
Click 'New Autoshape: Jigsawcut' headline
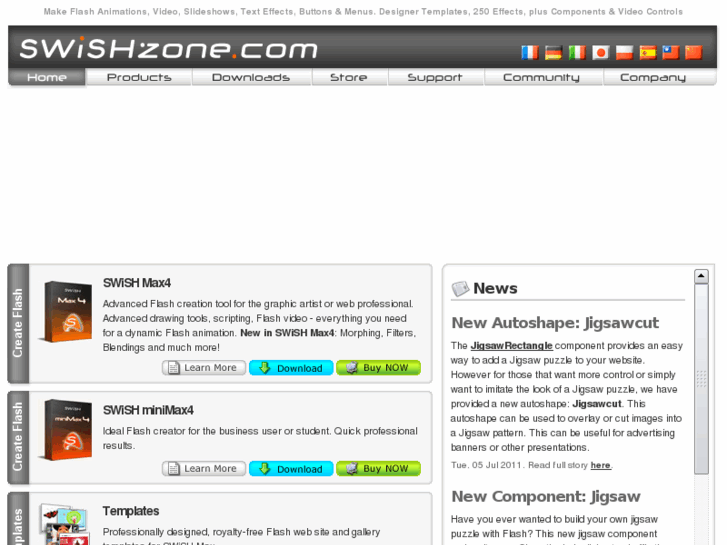coord(555,323)
